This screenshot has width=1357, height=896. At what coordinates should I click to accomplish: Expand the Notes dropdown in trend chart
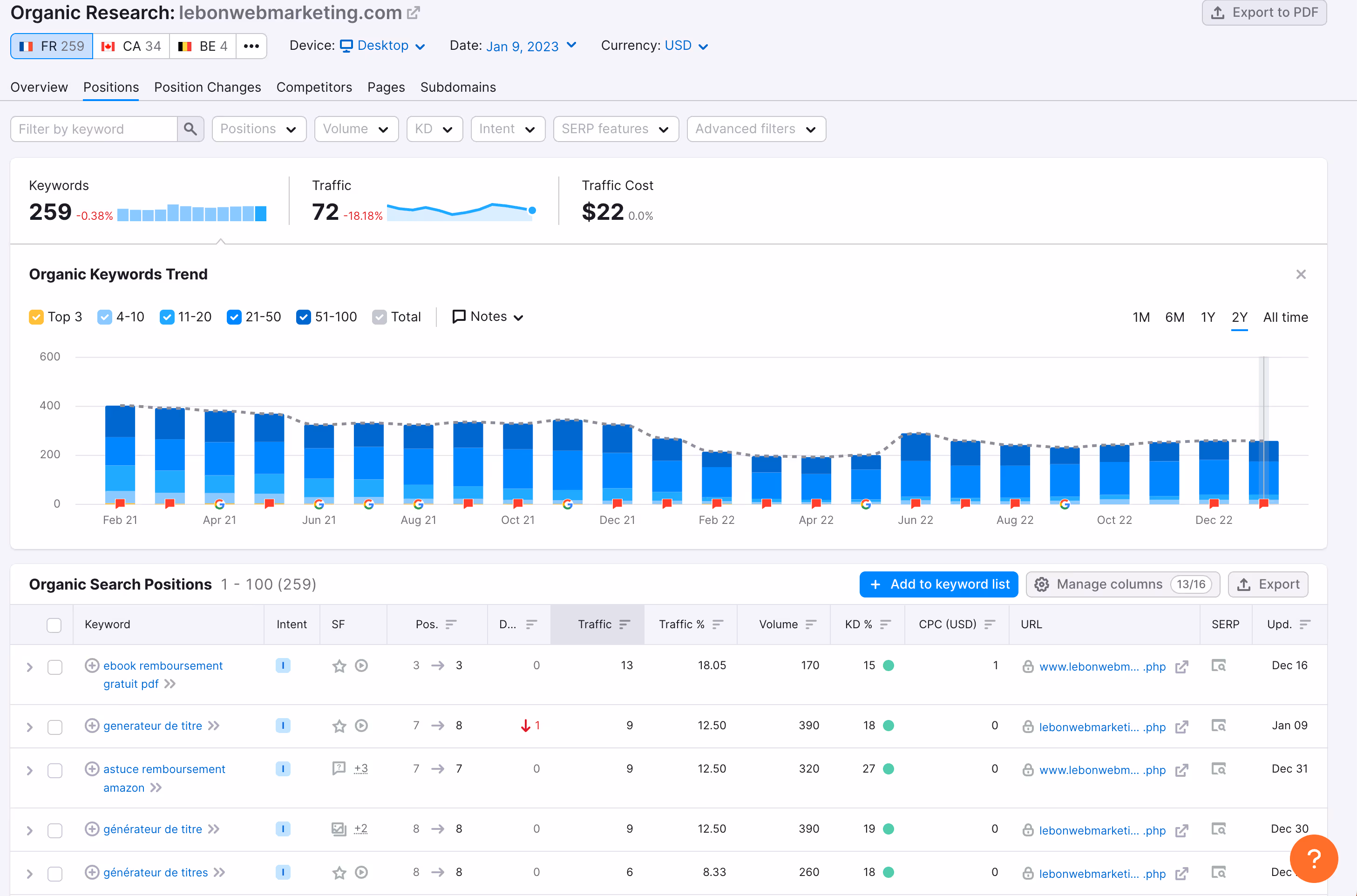click(x=488, y=317)
